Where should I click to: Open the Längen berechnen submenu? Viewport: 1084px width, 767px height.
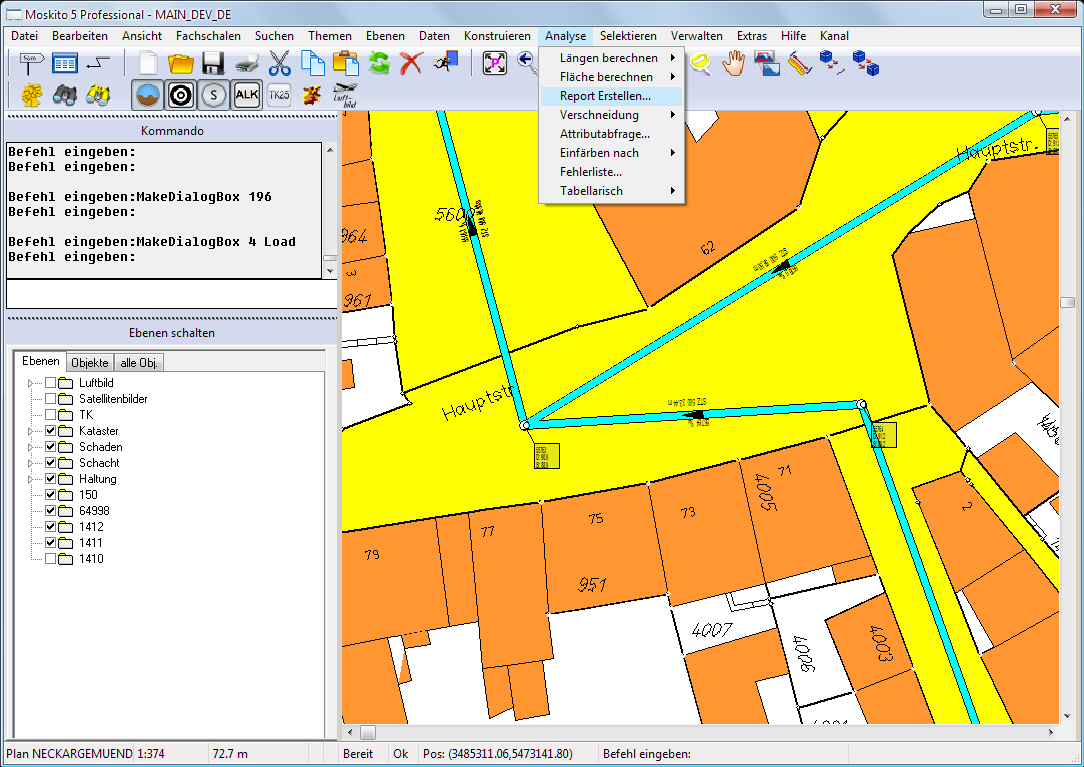(611, 58)
